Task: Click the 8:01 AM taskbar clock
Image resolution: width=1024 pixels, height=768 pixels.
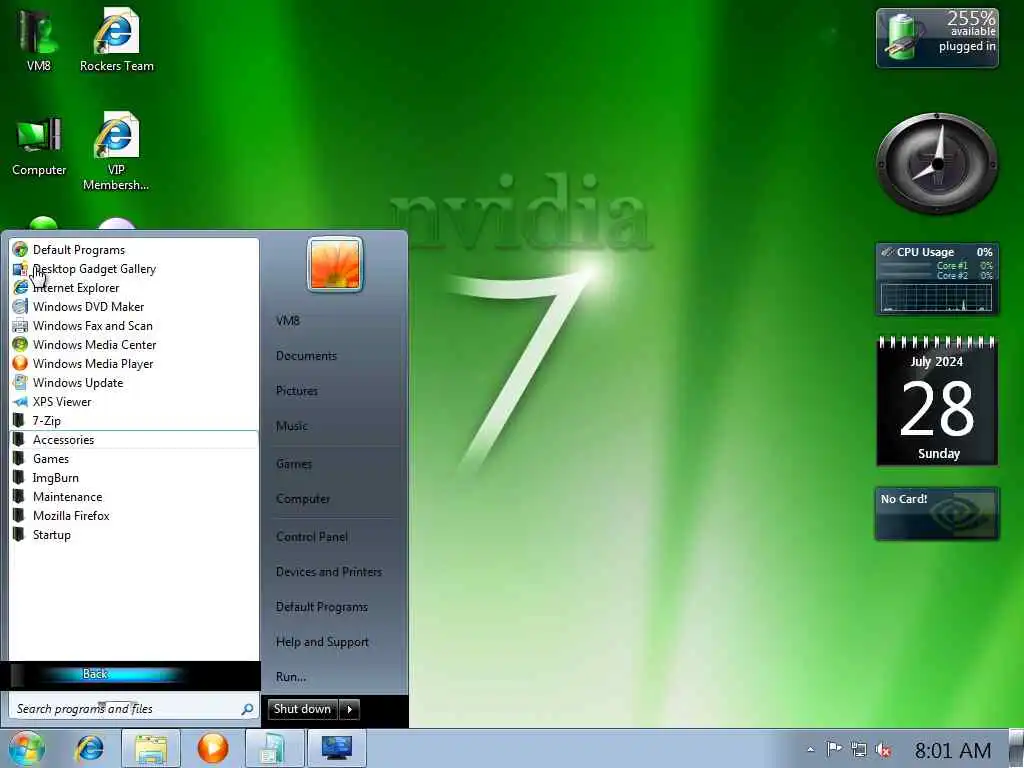Action: click(952, 750)
